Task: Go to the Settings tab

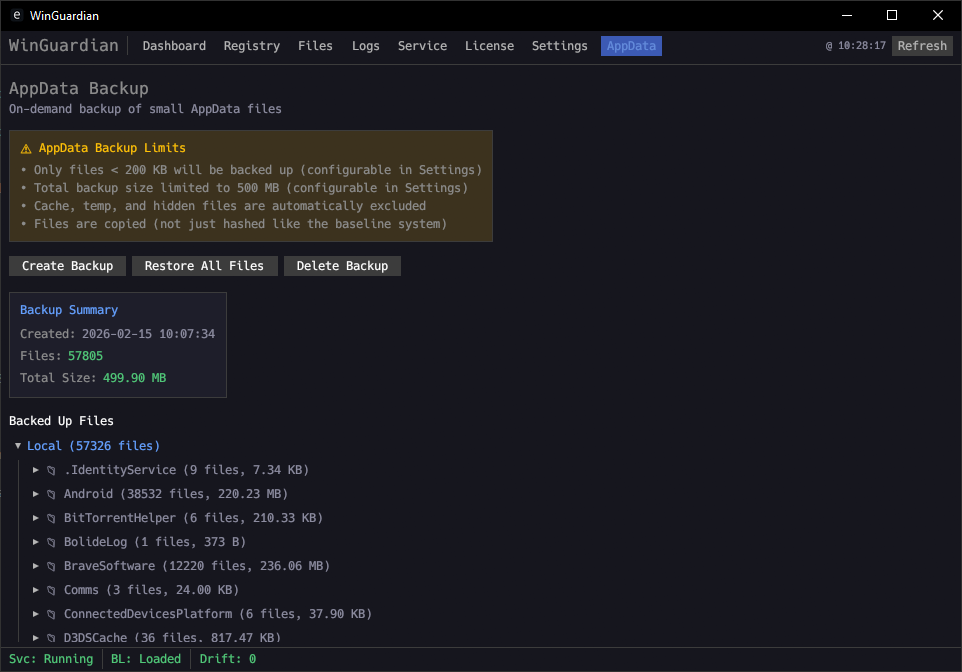Action: [559, 46]
